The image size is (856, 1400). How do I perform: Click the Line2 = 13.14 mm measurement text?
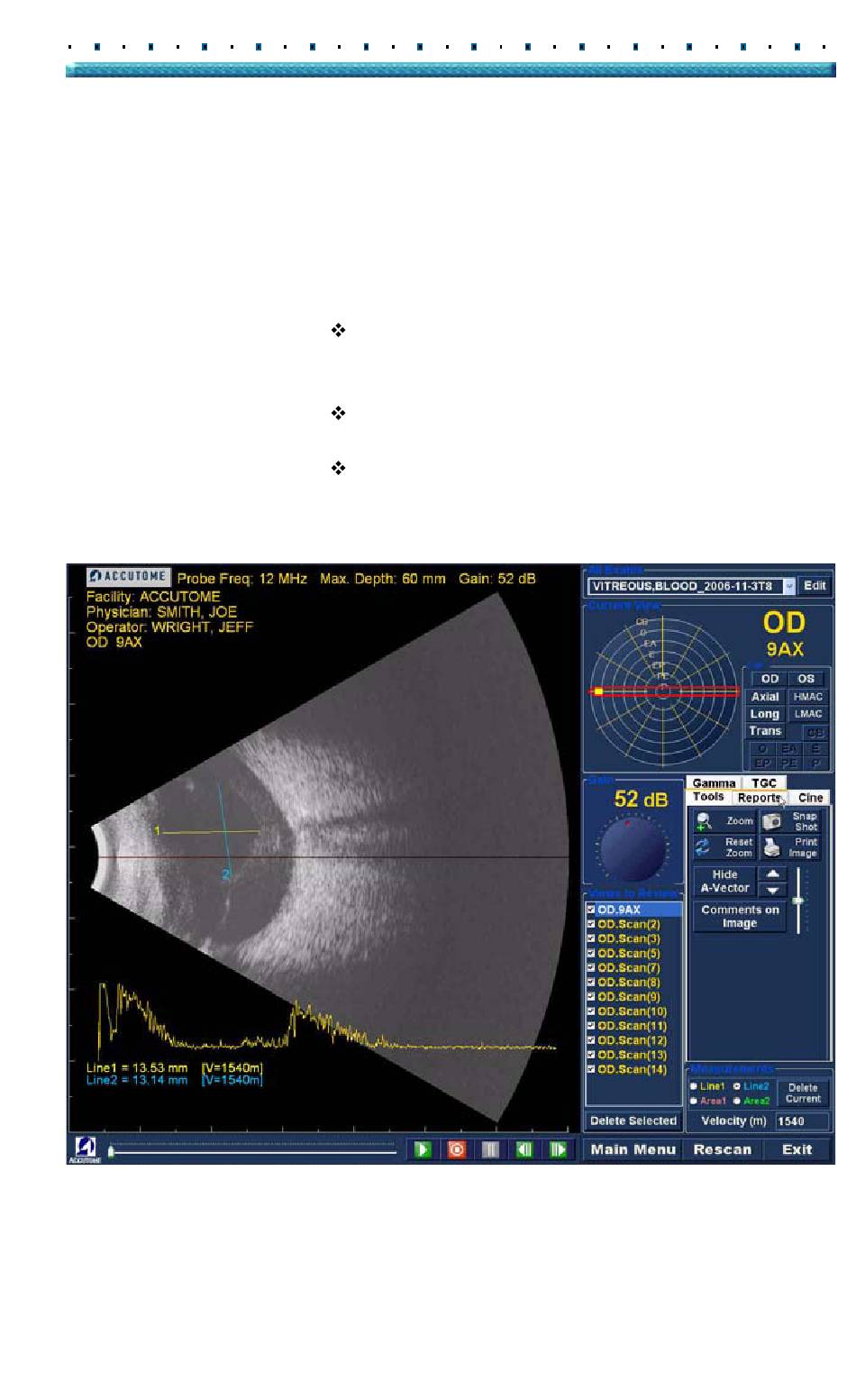tap(137, 1080)
